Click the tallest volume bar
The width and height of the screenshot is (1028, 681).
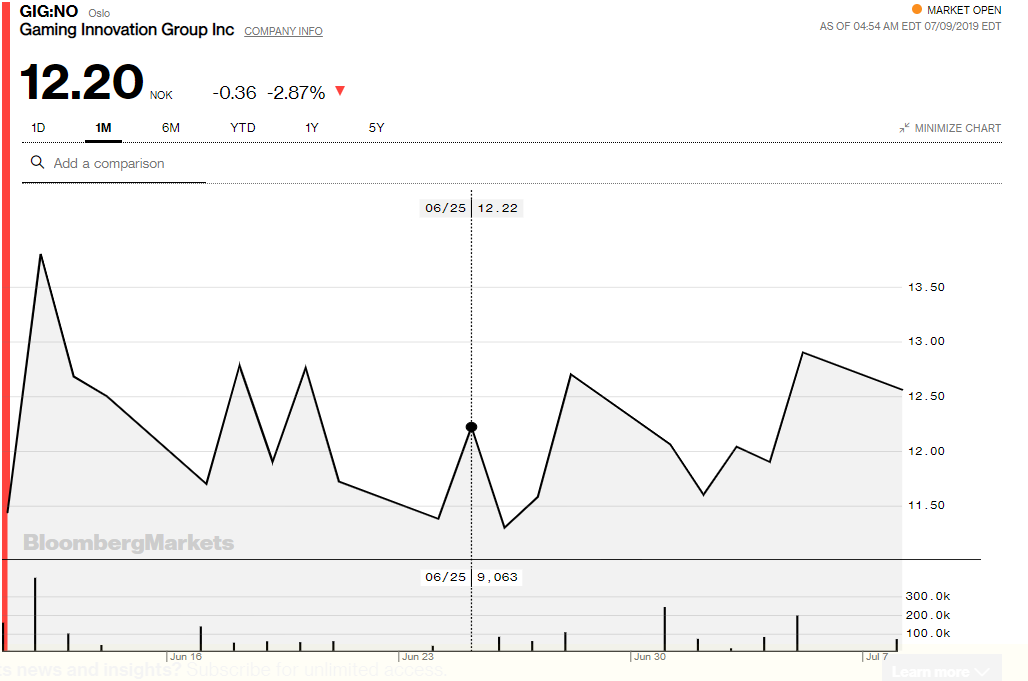[x=35, y=614]
